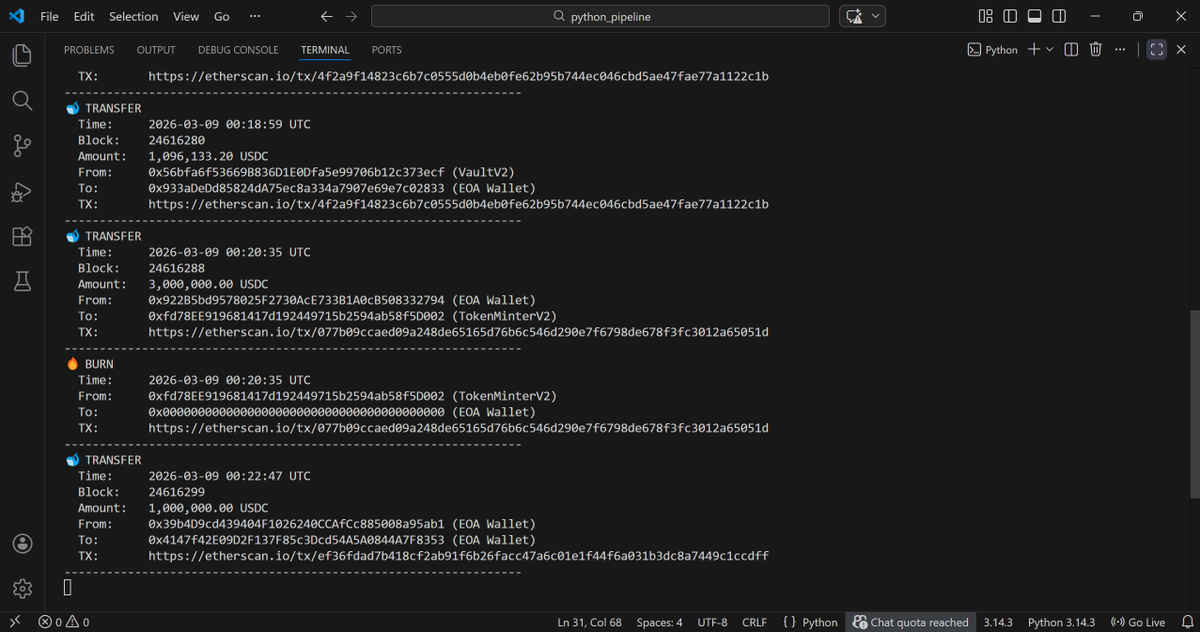The image size is (1200, 632).
Task: Open the Selection menu
Action: 134,16
